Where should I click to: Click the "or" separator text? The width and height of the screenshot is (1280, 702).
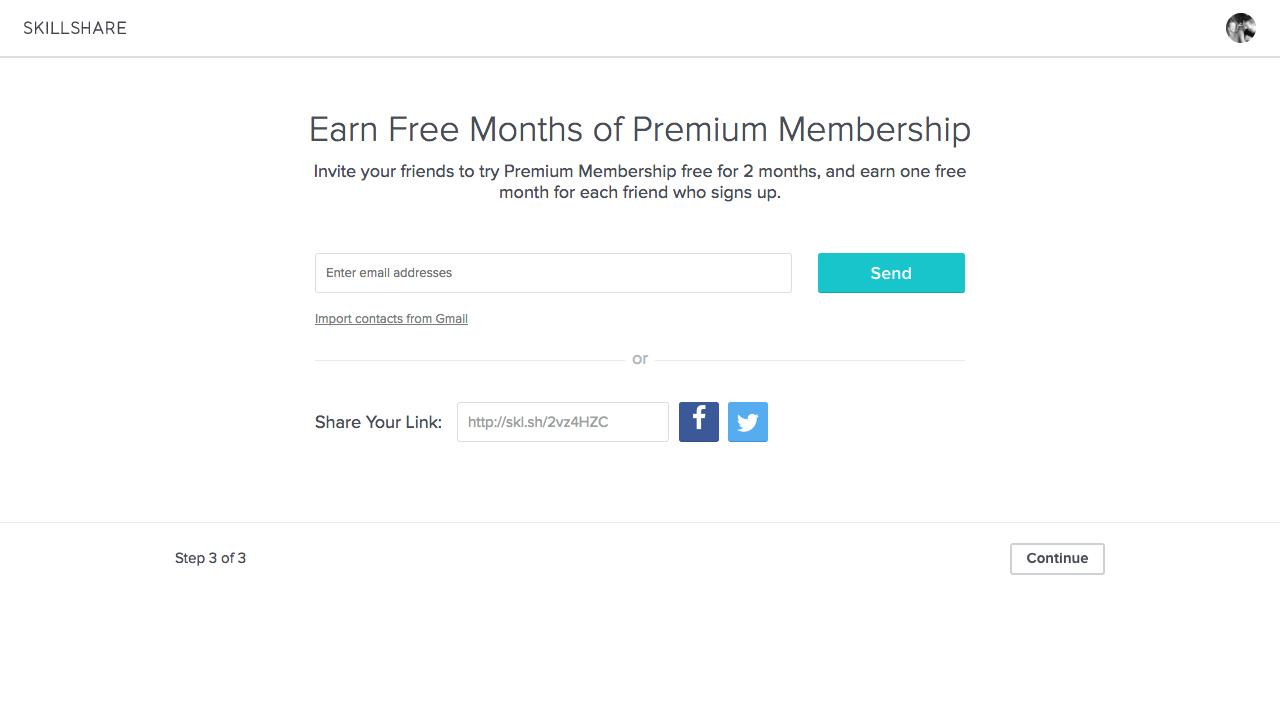point(640,359)
